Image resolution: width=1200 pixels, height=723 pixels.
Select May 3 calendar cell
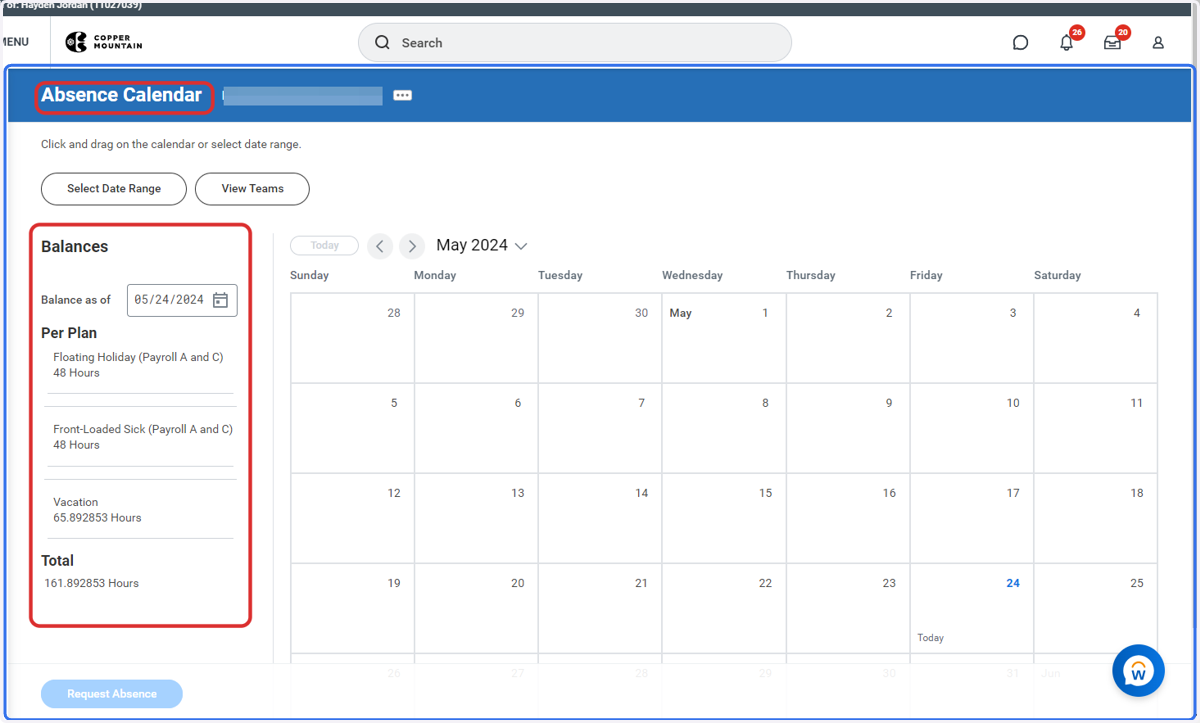point(971,338)
